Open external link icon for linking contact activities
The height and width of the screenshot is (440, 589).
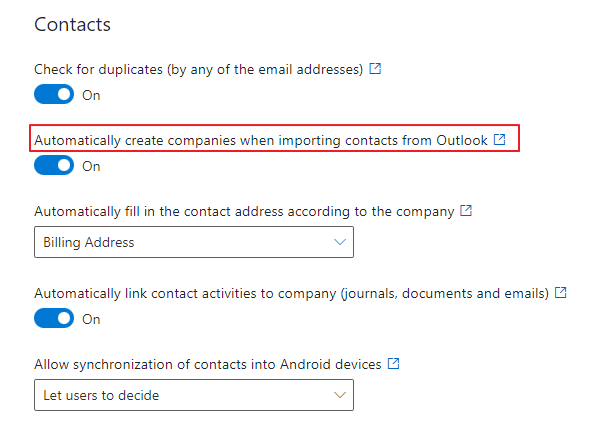[x=560, y=292]
